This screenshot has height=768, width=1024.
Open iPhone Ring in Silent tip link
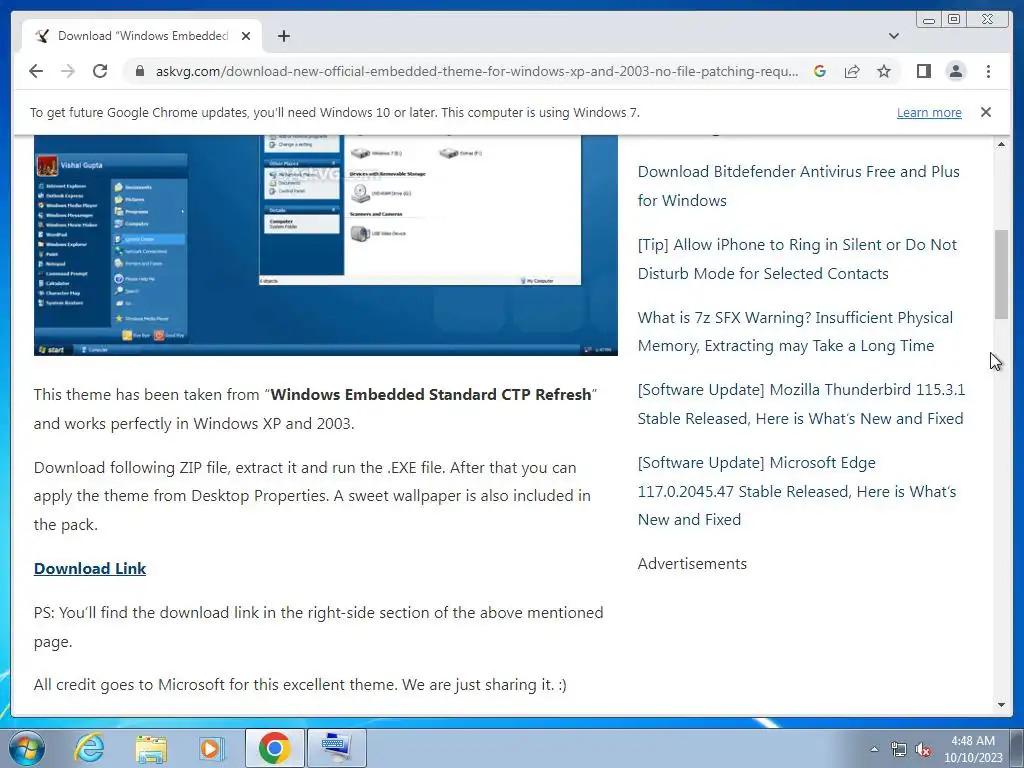click(x=797, y=259)
